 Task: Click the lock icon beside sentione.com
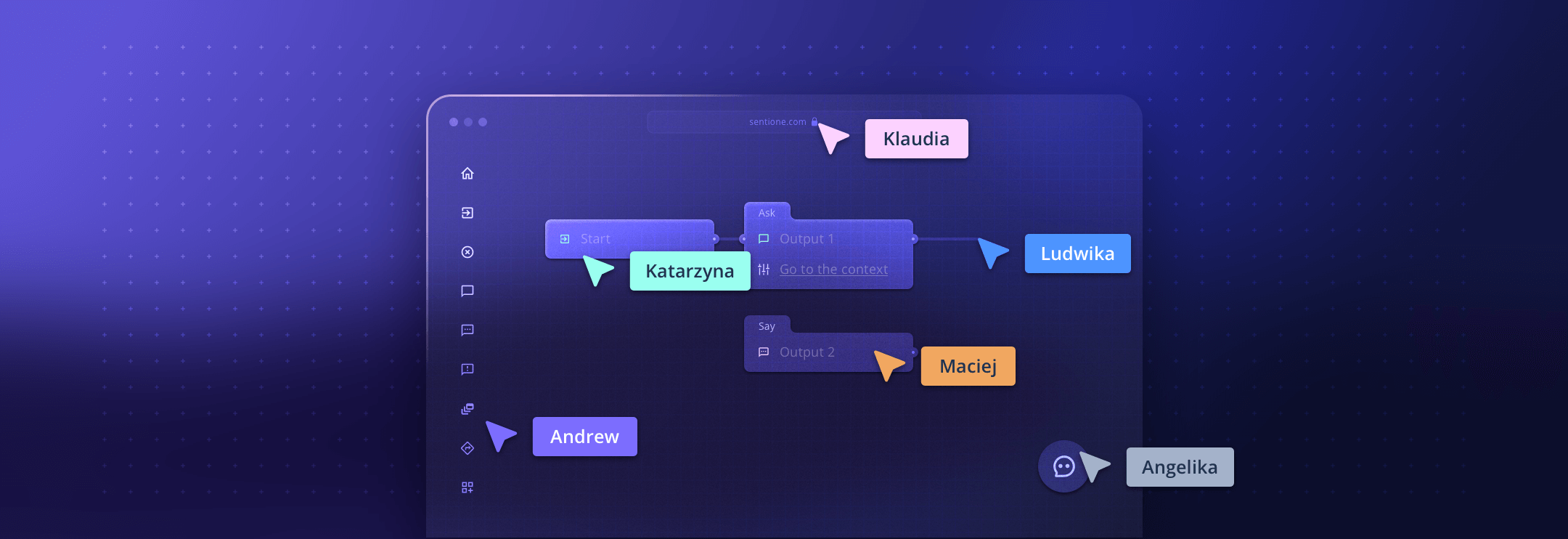(x=814, y=122)
